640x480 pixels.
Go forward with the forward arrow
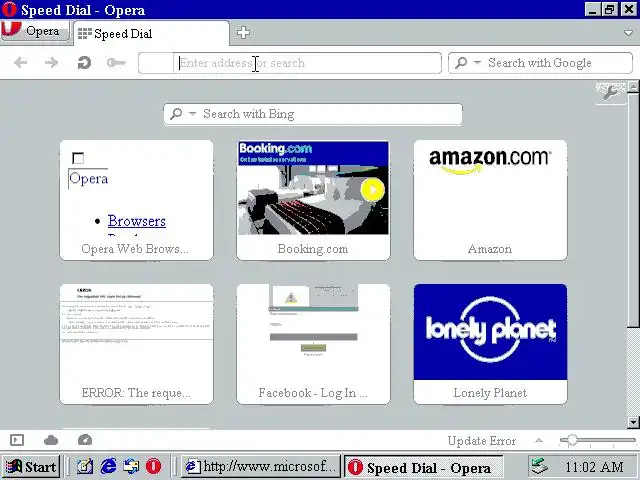click(x=51, y=62)
